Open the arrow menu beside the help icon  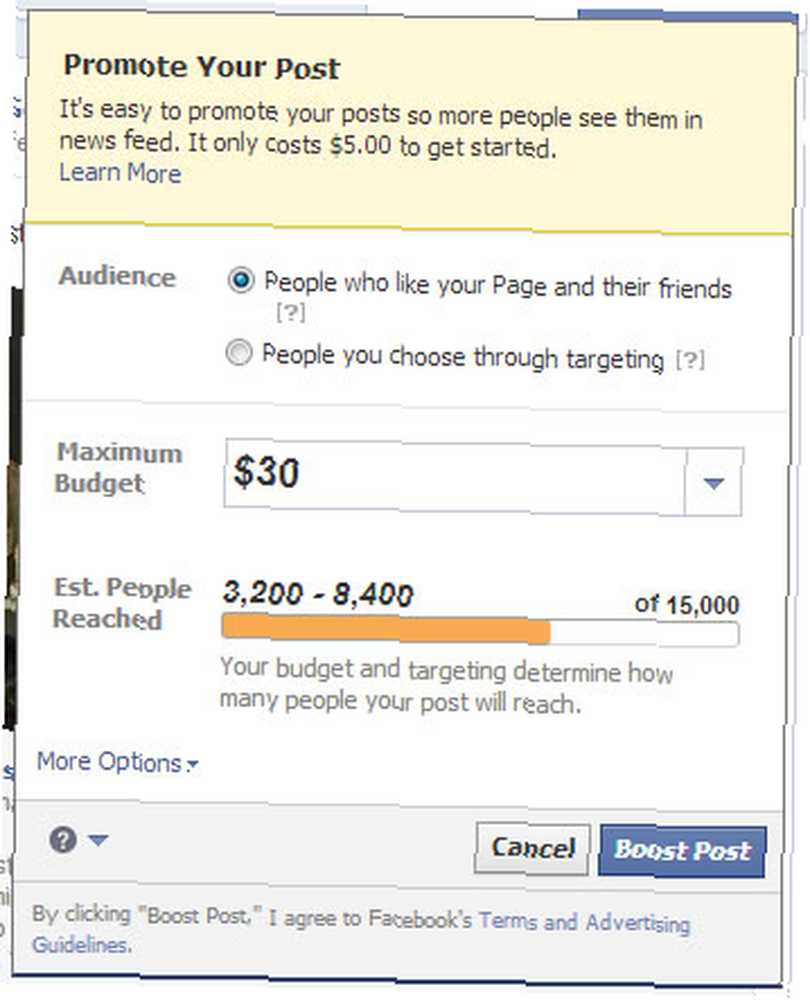click(x=98, y=840)
